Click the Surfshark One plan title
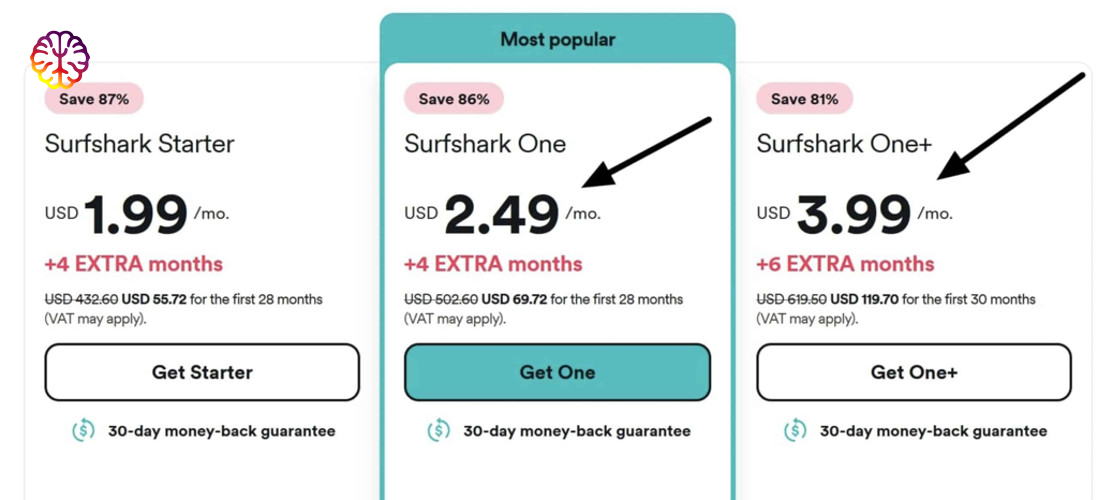The width and height of the screenshot is (1098, 500). click(x=485, y=144)
